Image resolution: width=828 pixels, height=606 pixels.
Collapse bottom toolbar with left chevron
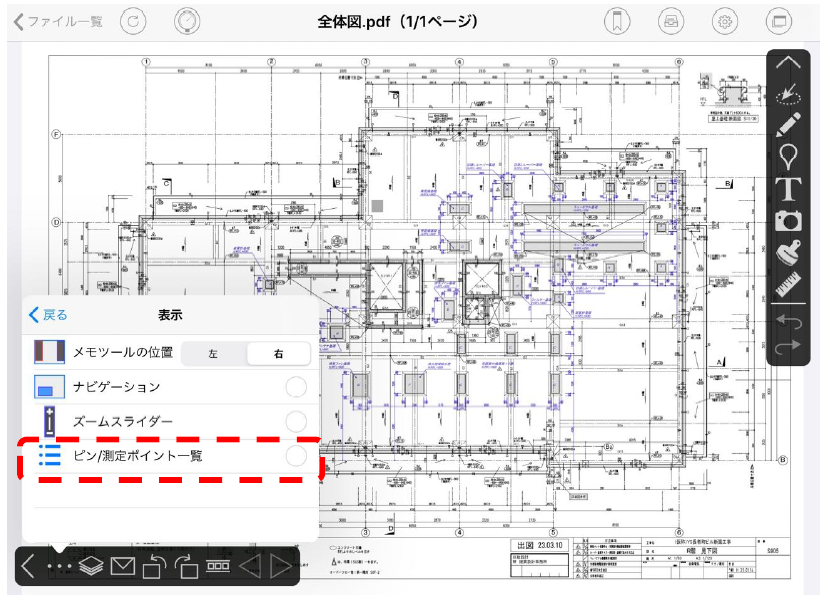(28, 567)
